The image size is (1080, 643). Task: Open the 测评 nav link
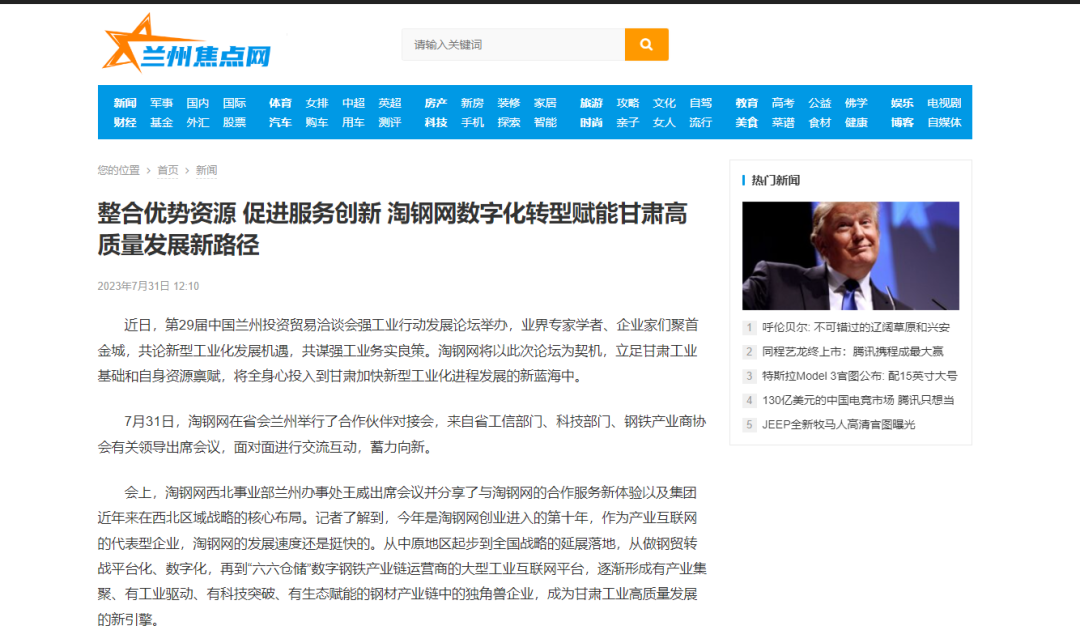coord(390,123)
